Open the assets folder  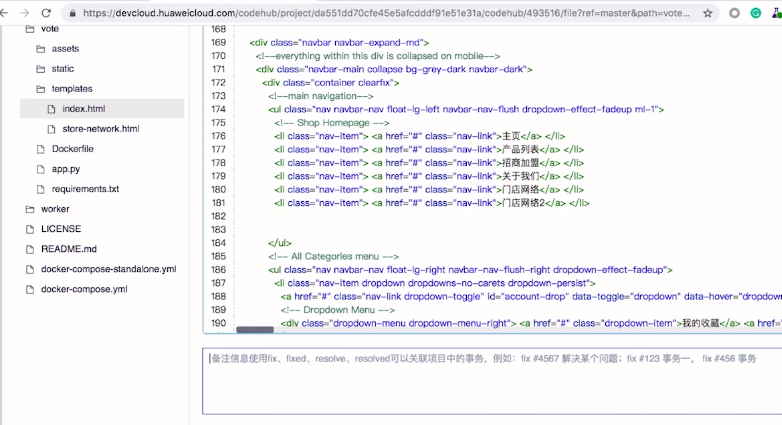point(65,49)
